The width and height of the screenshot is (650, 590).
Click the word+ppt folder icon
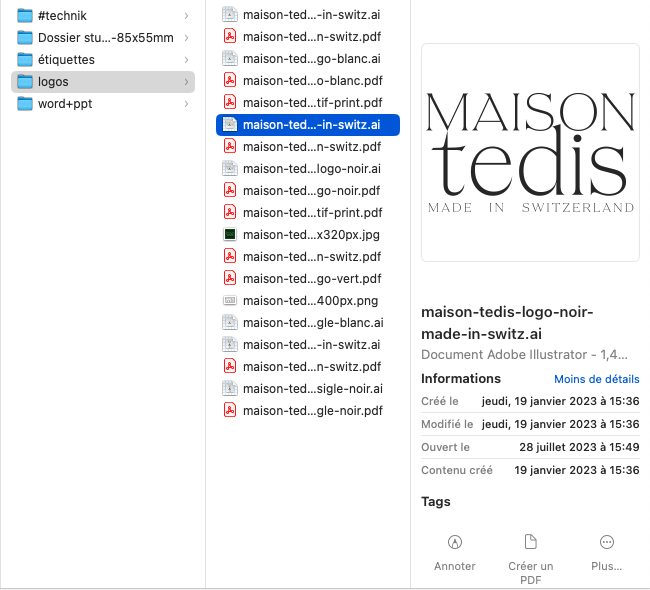pyautogui.click(x=25, y=104)
